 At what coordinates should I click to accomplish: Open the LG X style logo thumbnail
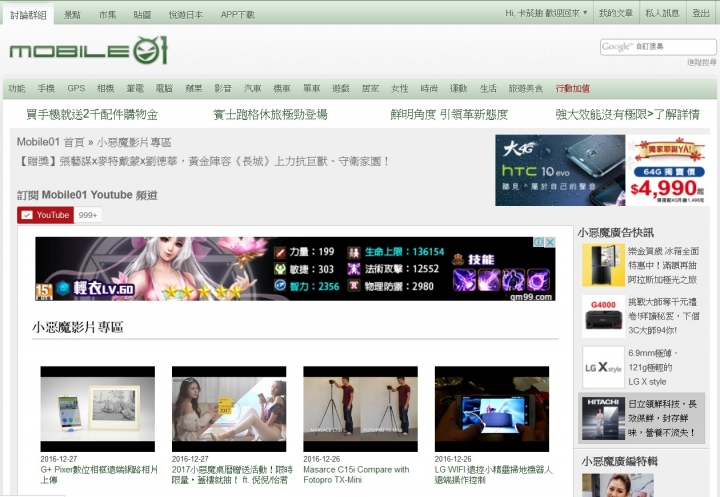pyautogui.click(x=603, y=367)
